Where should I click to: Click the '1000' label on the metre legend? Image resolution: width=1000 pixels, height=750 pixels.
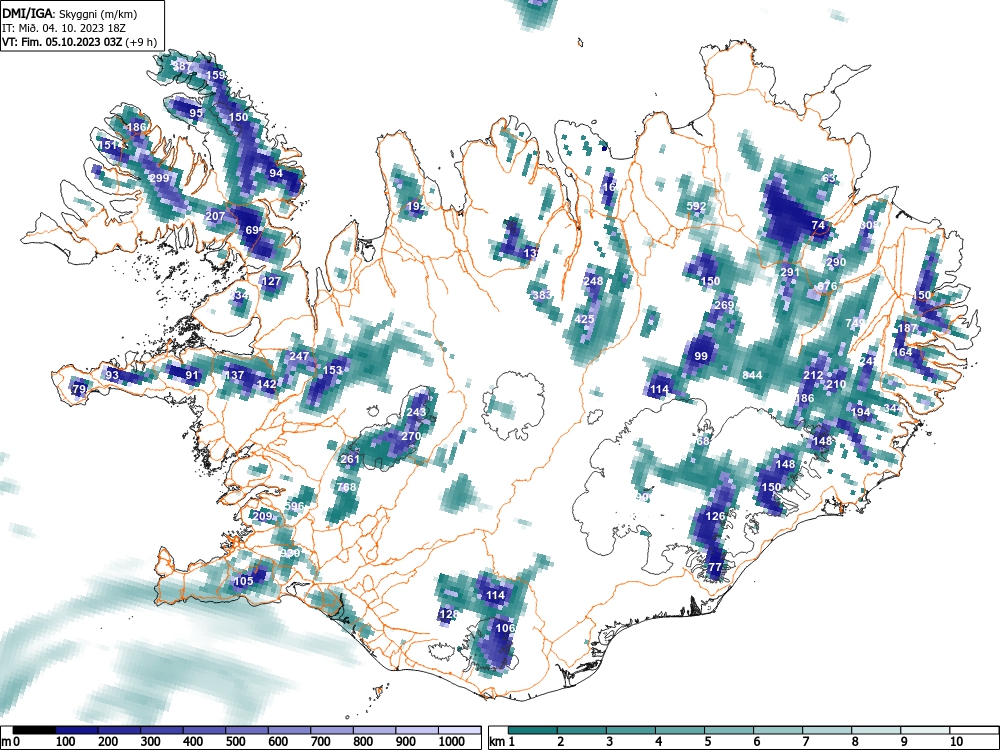coord(452,742)
